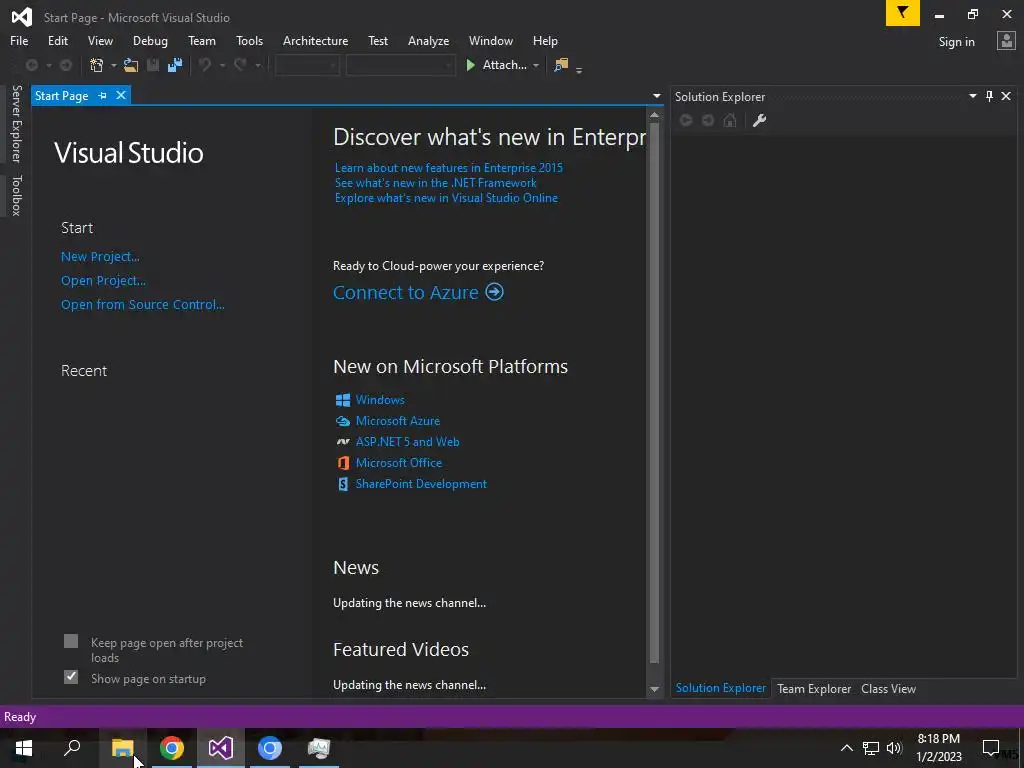Check Keep page open after project loads
1024x768 pixels.
(71, 641)
